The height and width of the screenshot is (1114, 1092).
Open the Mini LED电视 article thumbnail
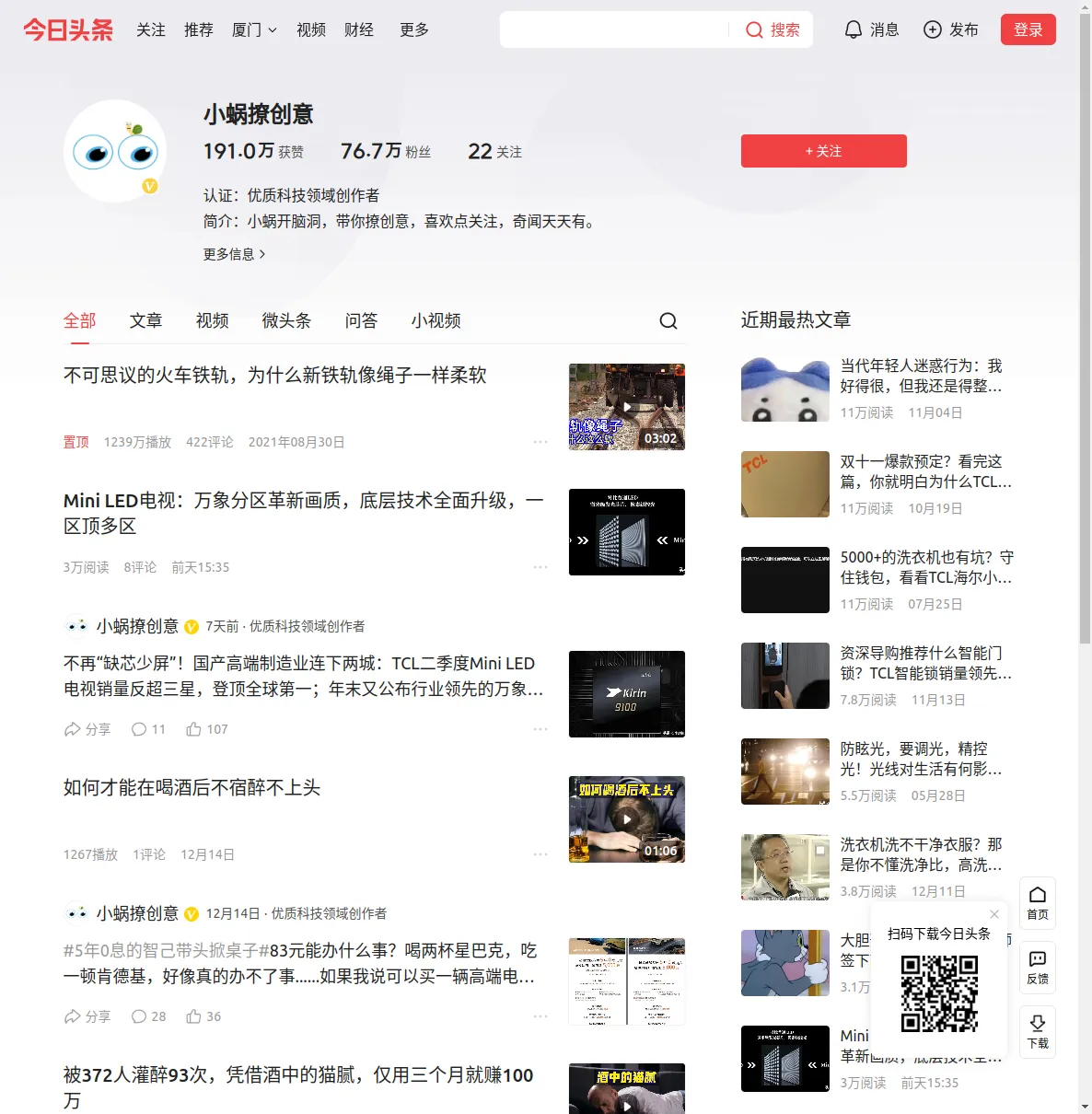(627, 532)
